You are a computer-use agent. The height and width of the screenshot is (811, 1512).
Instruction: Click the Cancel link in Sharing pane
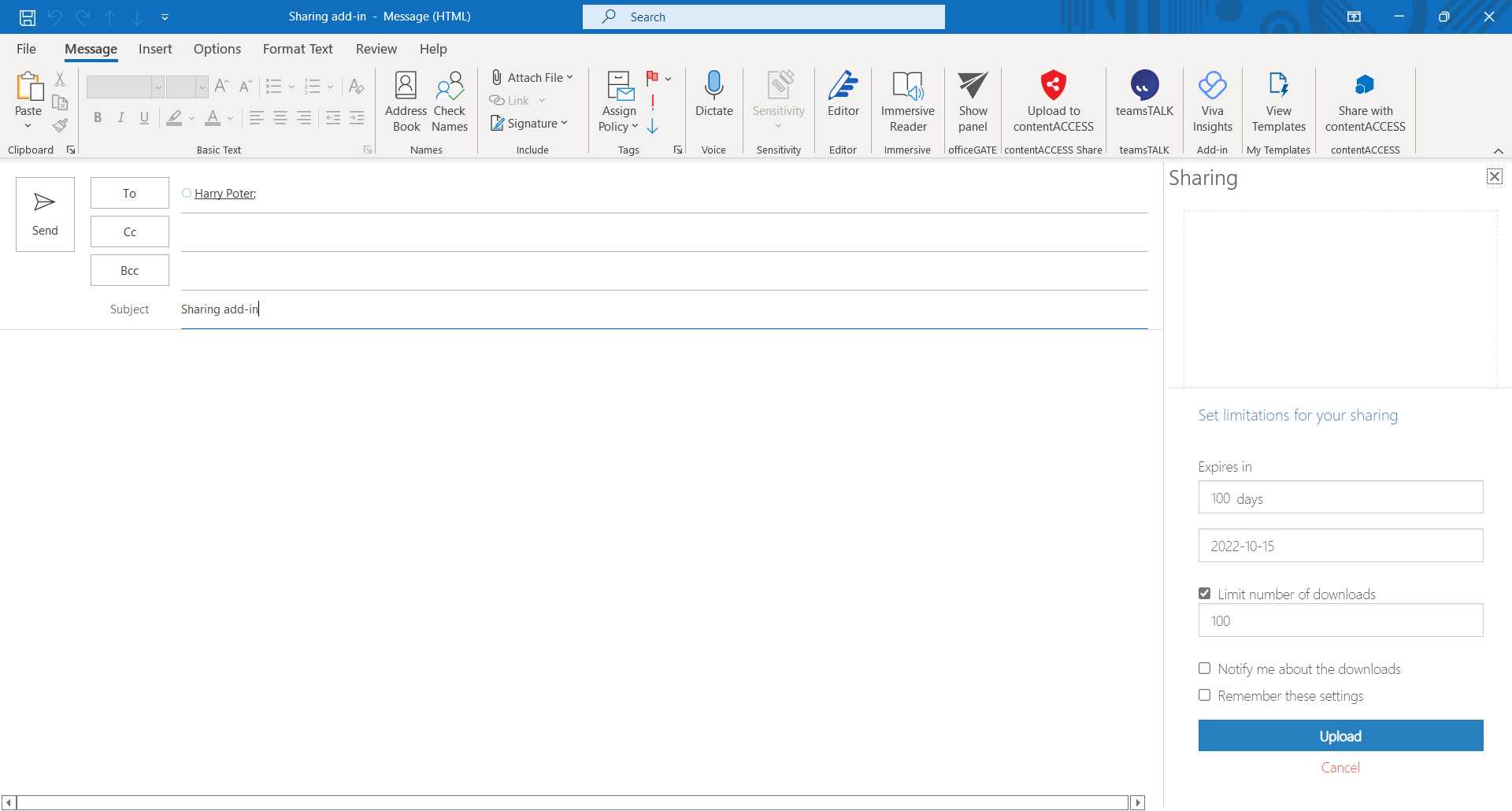[x=1340, y=768]
